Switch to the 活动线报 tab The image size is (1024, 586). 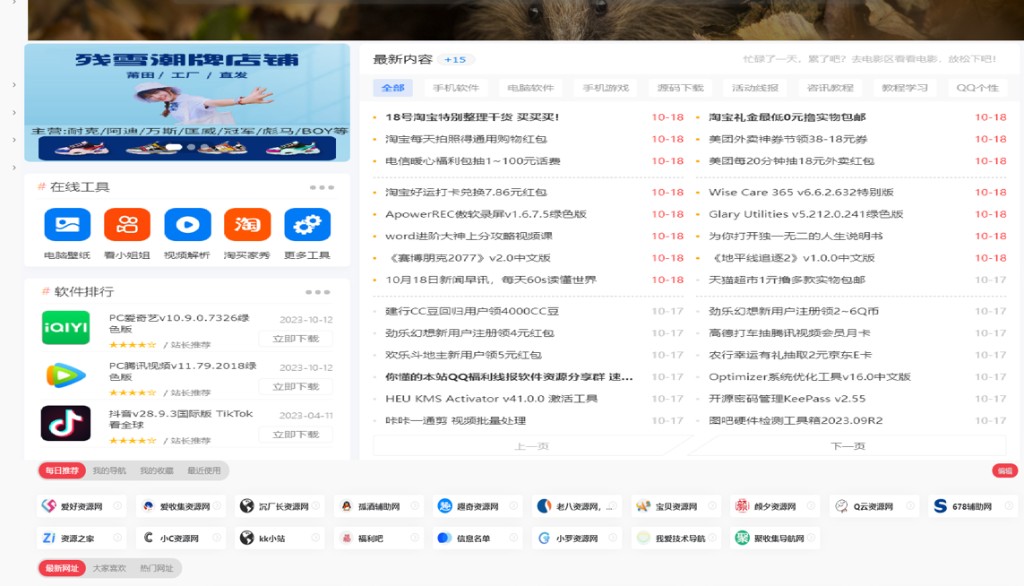(x=755, y=88)
